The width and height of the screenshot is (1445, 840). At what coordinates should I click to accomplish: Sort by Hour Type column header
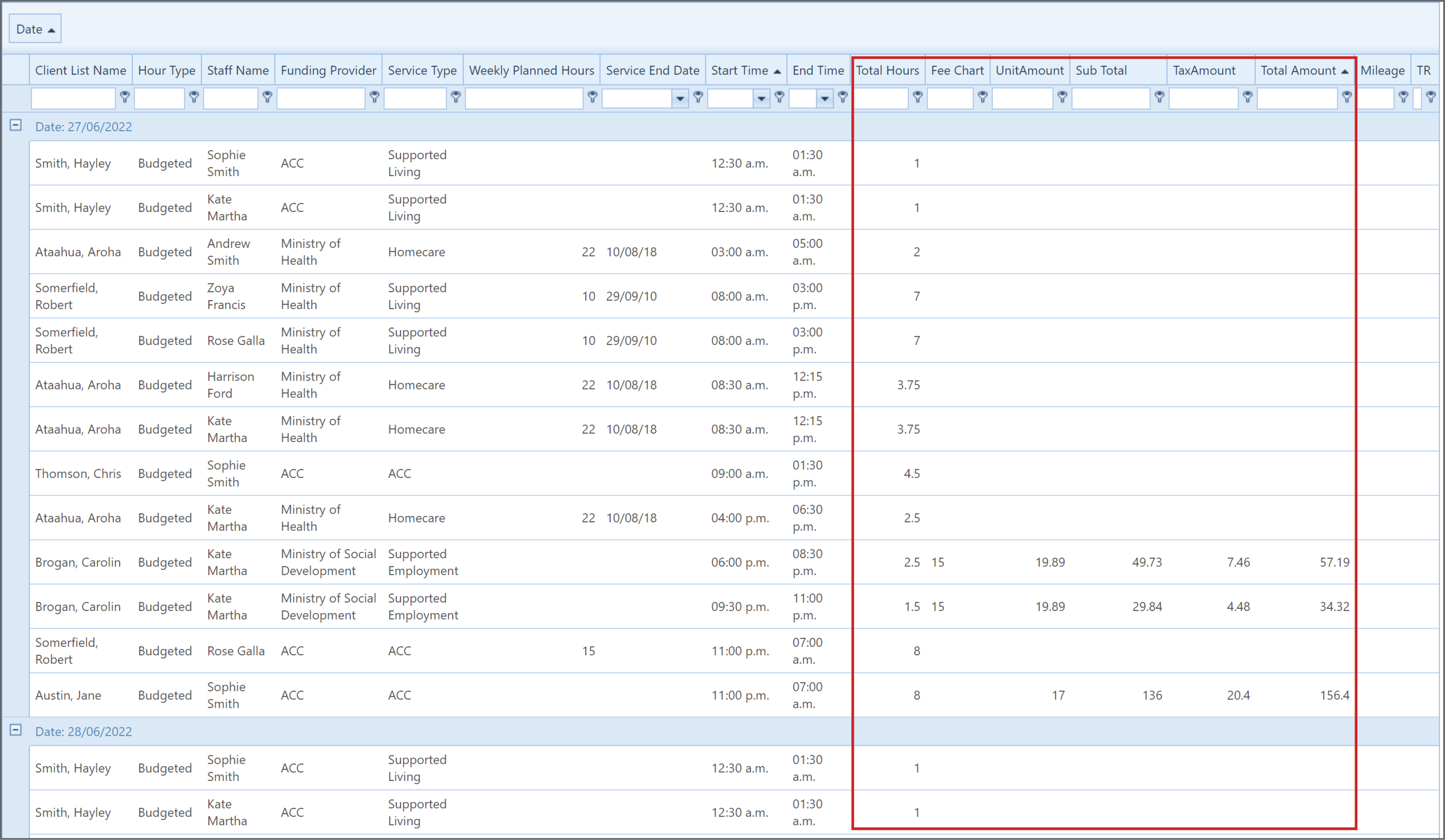point(167,71)
